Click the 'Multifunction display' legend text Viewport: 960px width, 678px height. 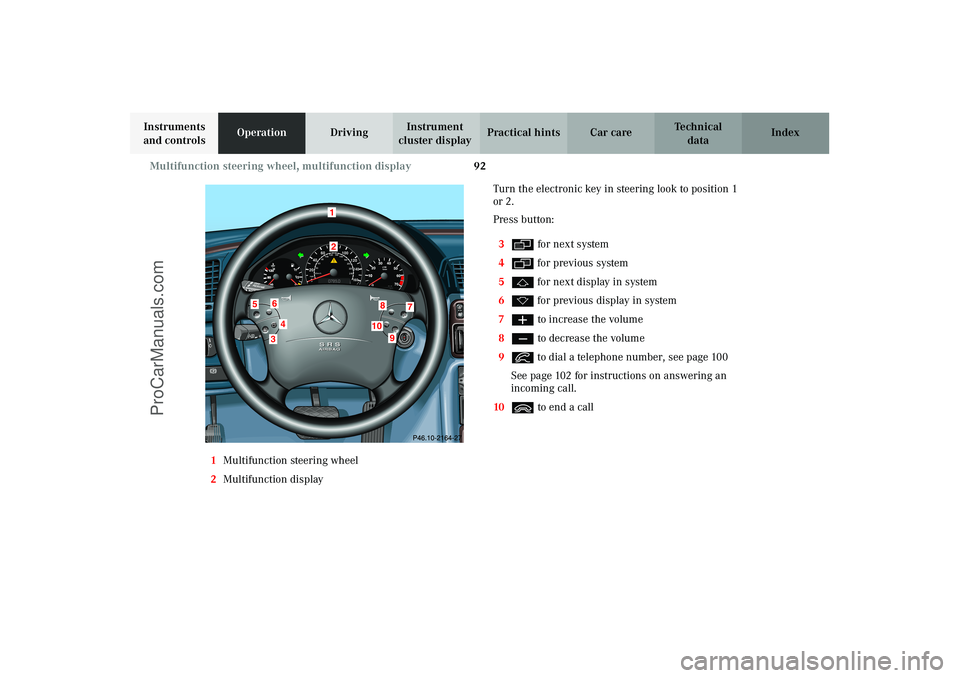click(273, 480)
